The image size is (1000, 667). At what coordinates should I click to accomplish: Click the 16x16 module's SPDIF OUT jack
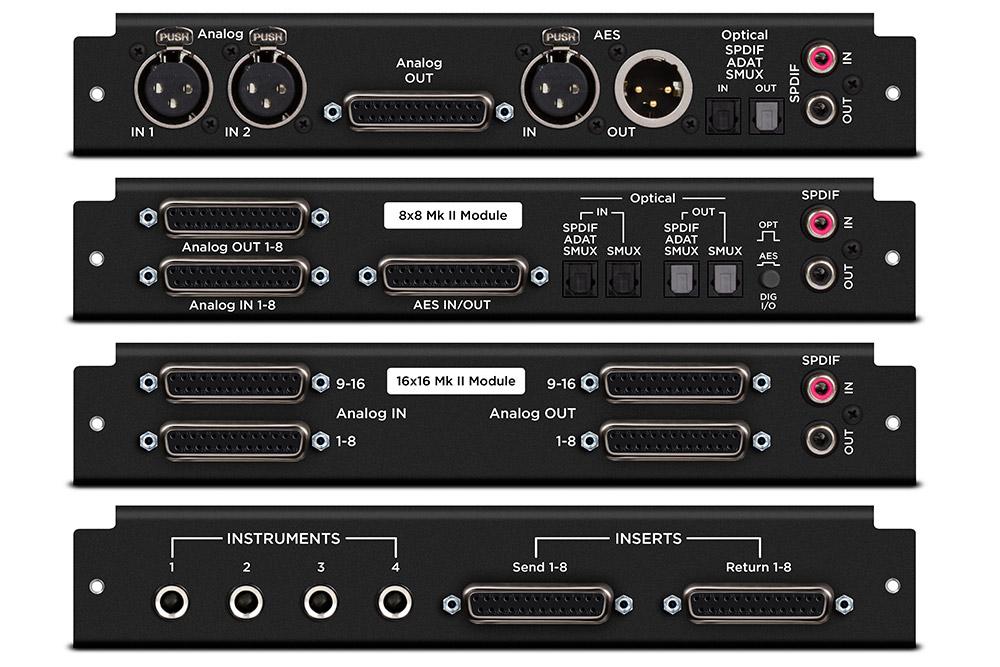(821, 437)
